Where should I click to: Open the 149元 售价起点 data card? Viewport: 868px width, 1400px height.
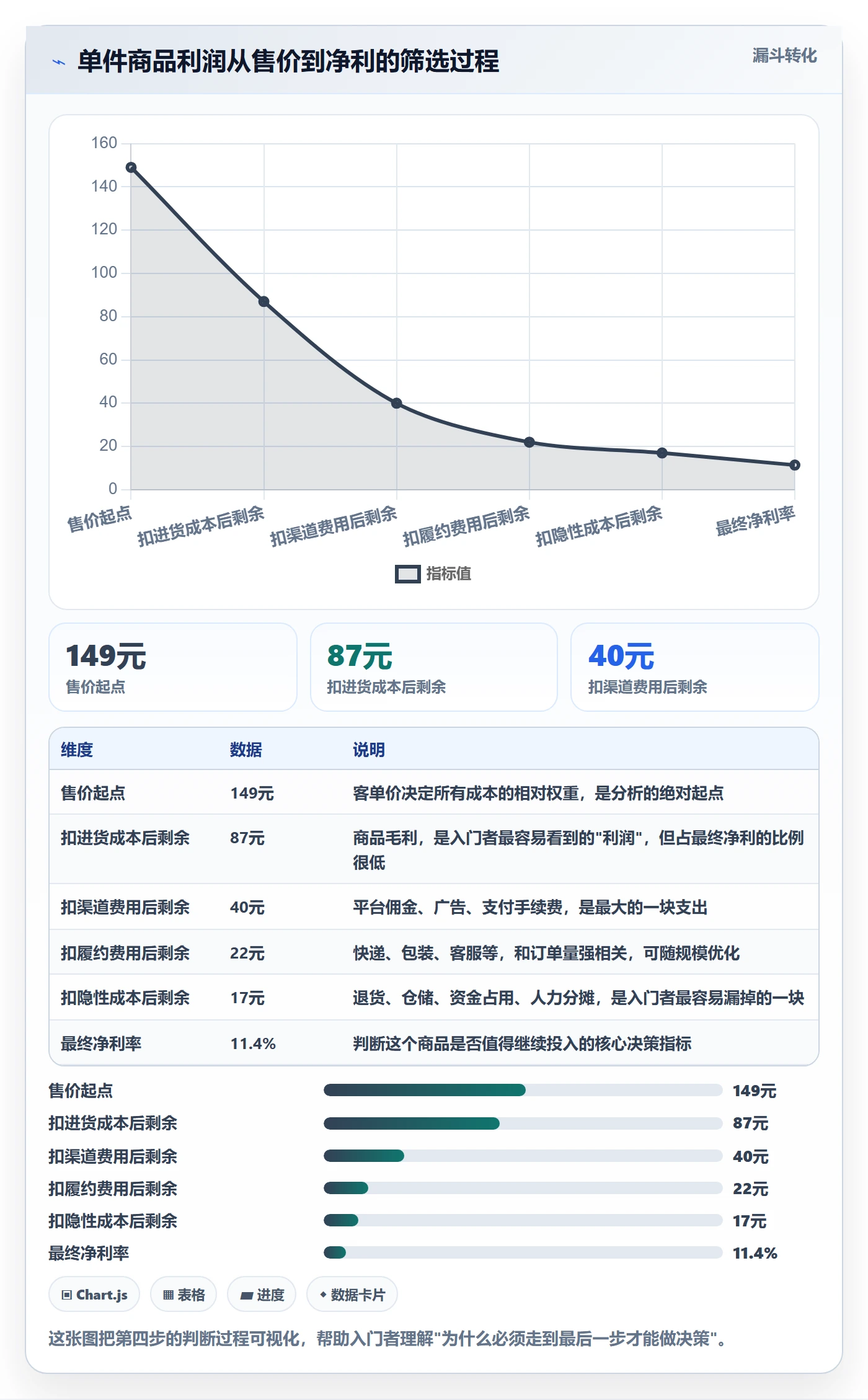coord(173,667)
